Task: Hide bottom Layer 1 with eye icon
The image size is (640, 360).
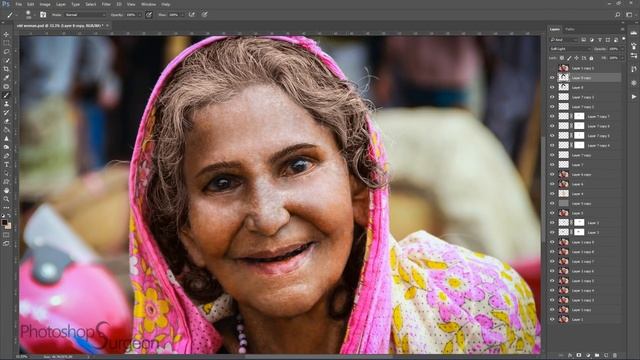Action: 552,319
